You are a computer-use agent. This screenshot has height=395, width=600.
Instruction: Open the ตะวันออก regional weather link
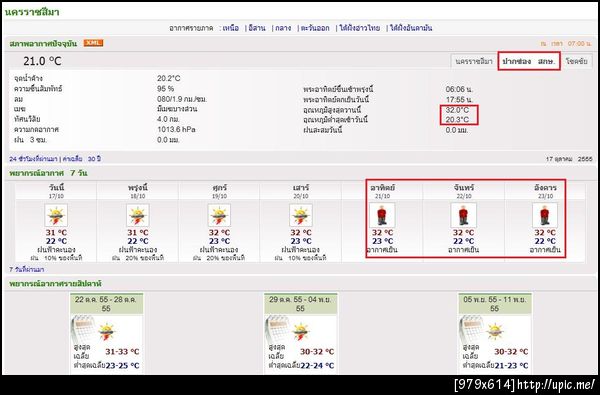point(315,28)
